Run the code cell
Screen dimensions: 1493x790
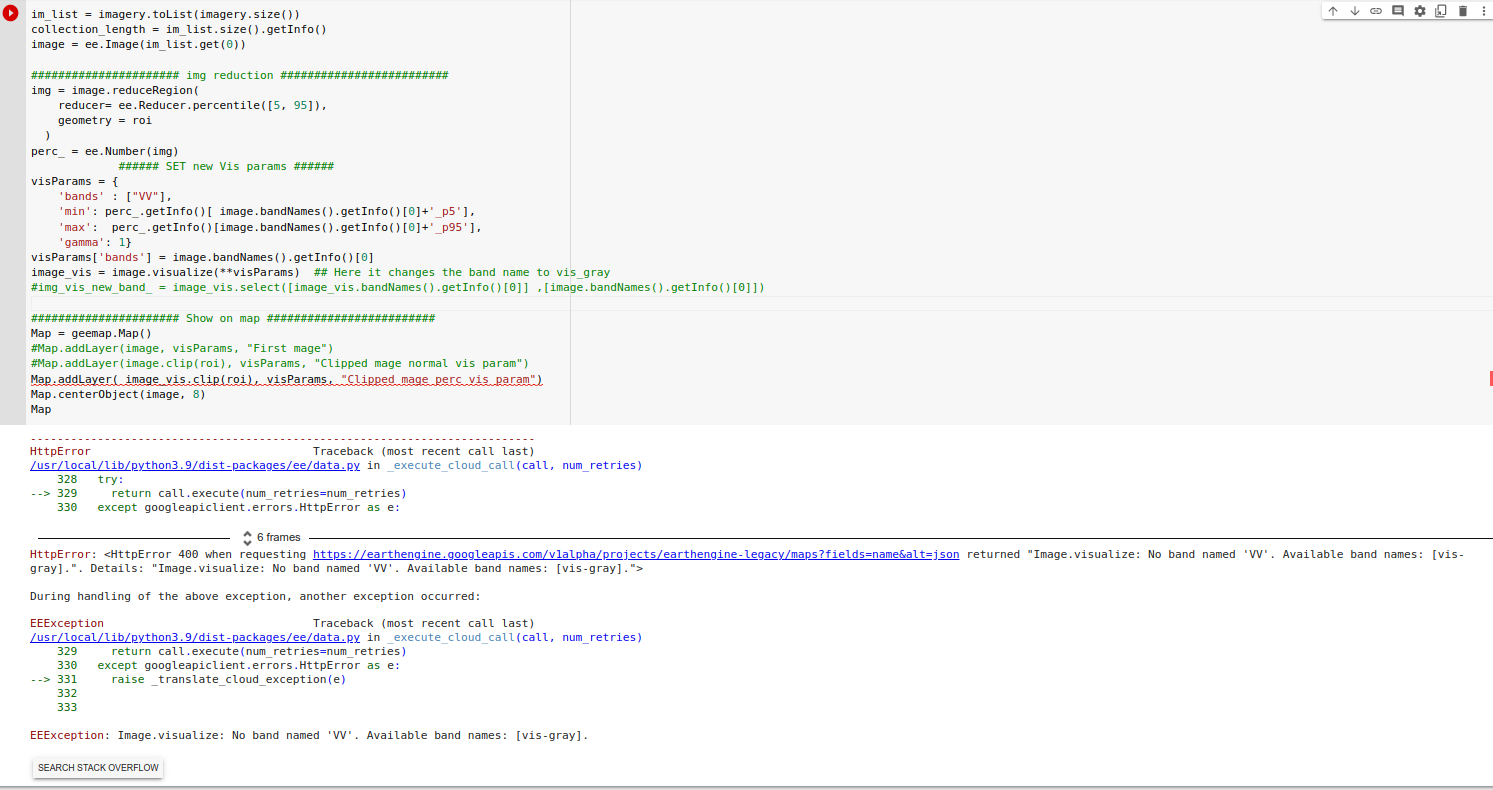click(10, 14)
